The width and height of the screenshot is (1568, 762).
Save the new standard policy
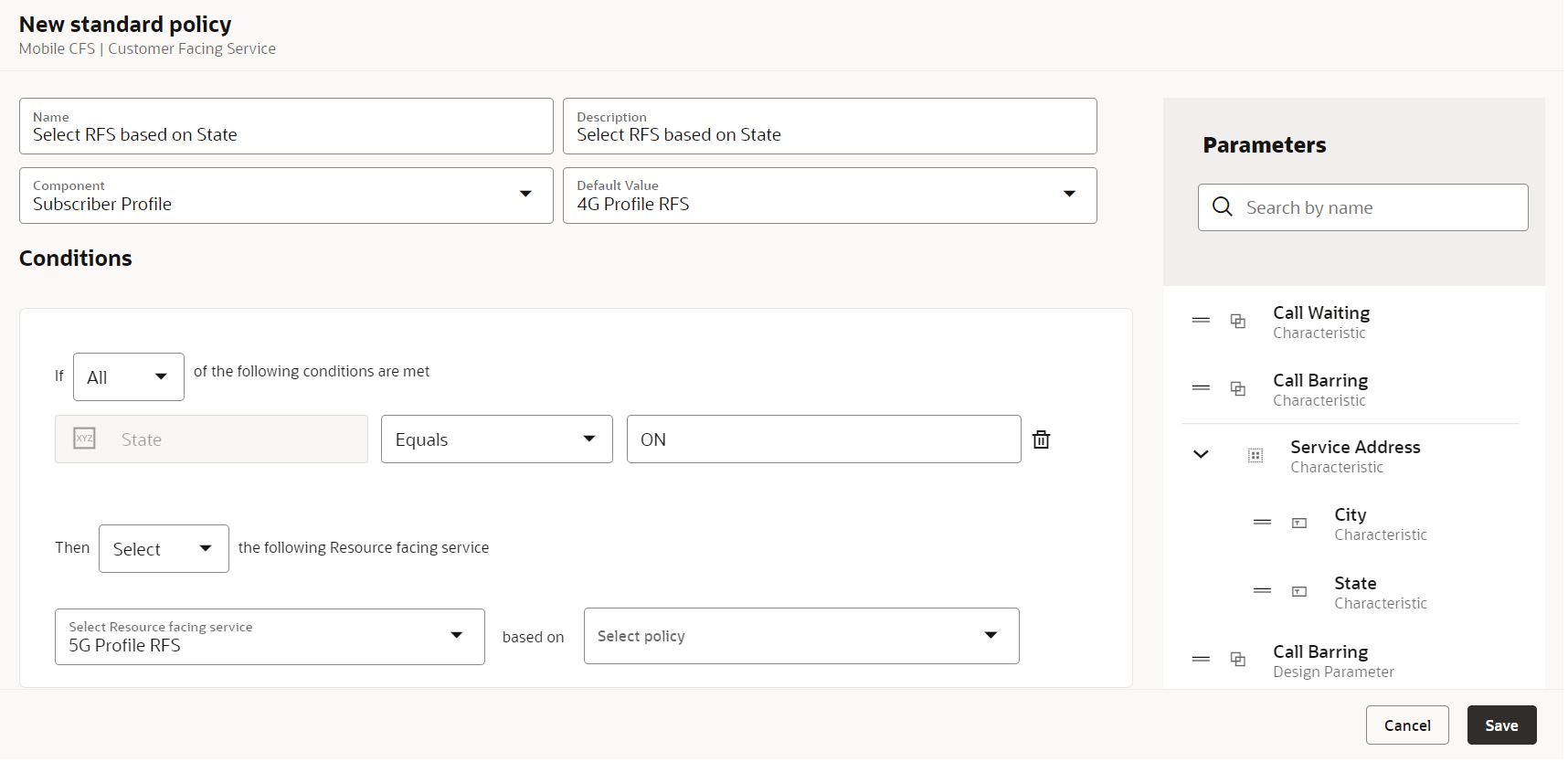point(1500,725)
